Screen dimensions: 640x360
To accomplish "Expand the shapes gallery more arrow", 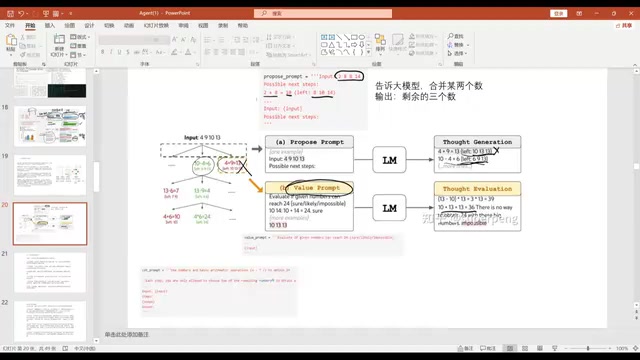I will [x=369, y=52].
